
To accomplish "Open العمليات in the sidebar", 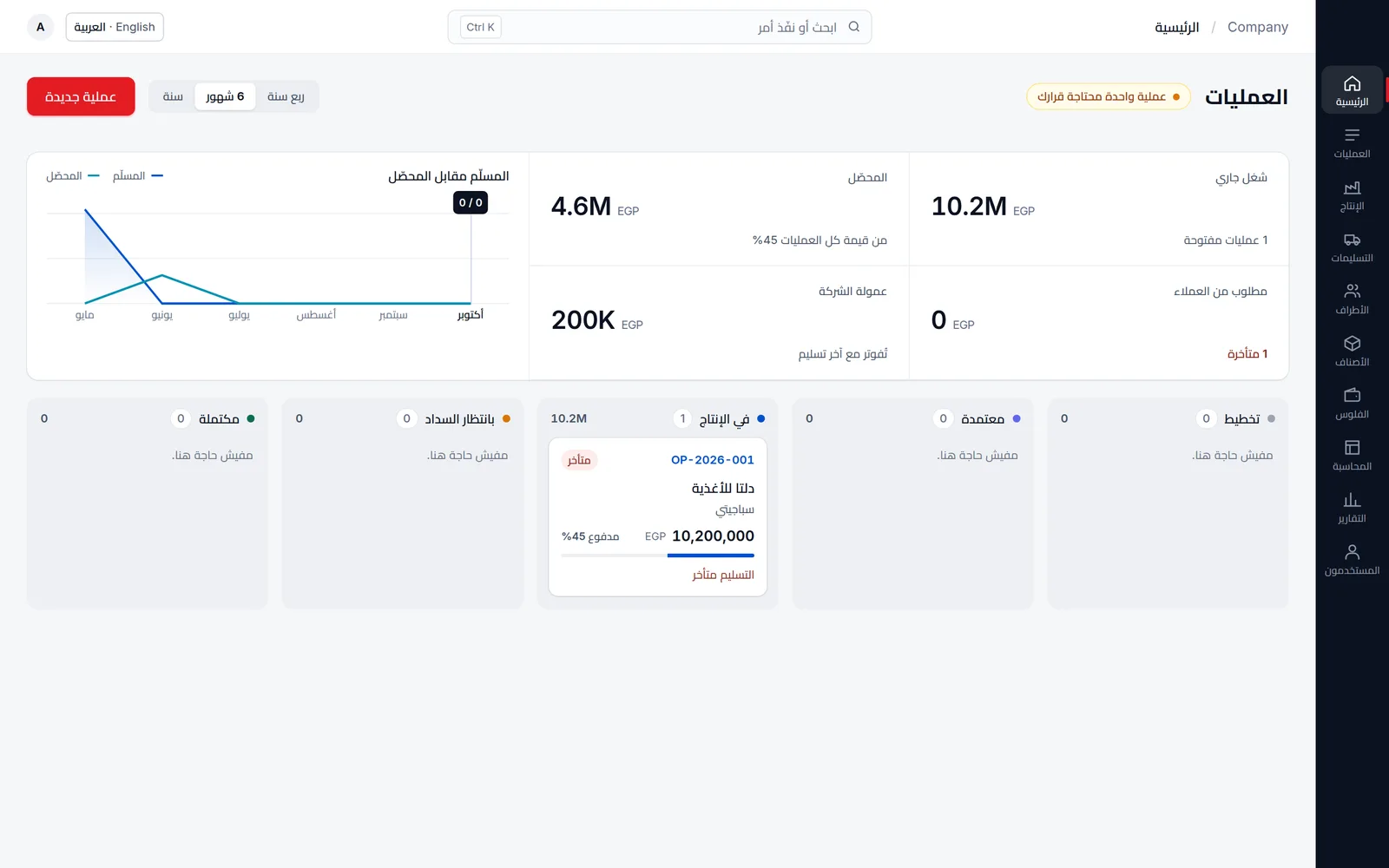I will tap(1352, 143).
